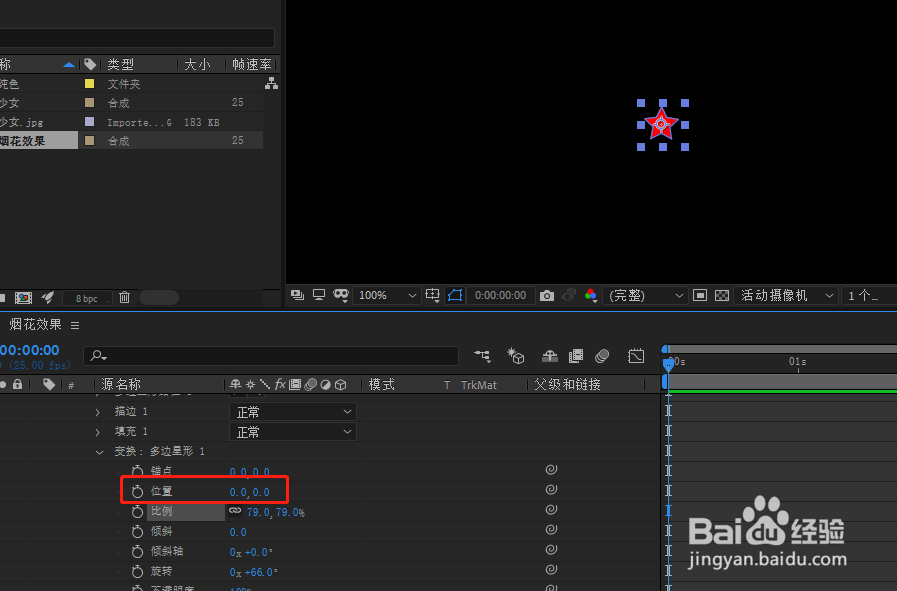The width and height of the screenshot is (897, 591).
Task: Toggle stopwatch for 倾斜轴 property
Action: (137, 552)
